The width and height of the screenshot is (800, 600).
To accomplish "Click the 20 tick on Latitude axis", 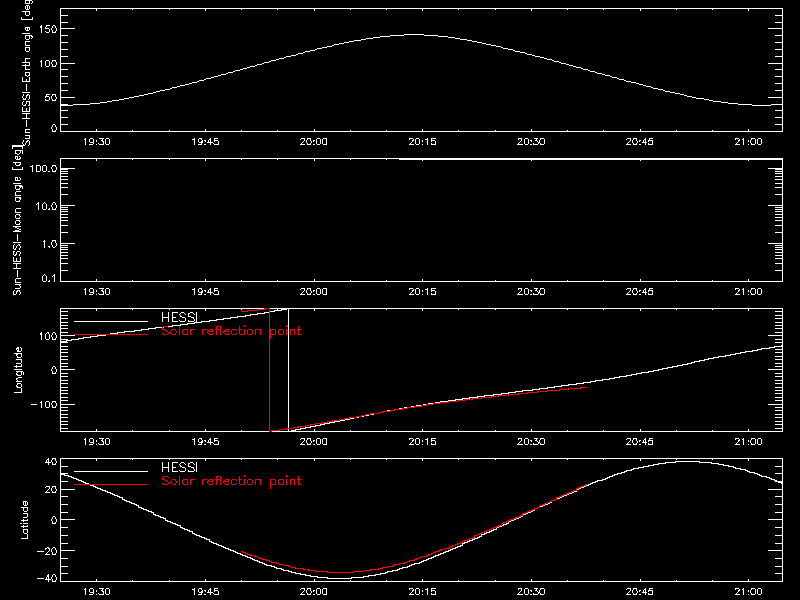I will (51, 489).
